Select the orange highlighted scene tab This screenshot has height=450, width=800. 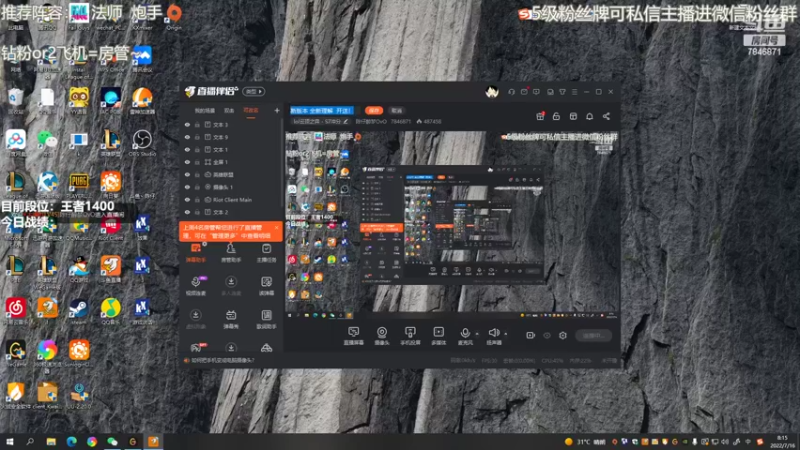coord(251,111)
